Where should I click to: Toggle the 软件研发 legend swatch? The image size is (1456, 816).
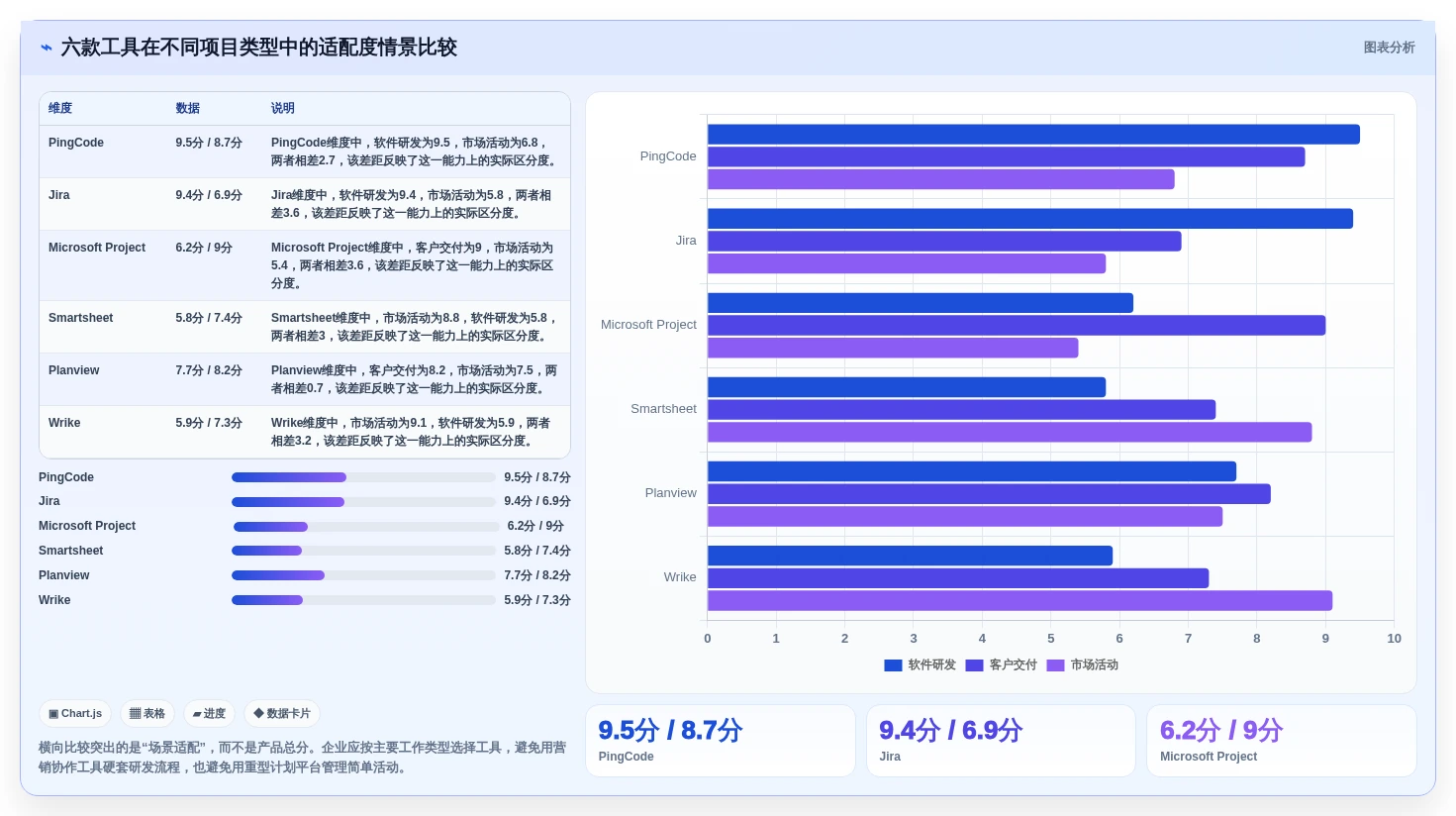coord(893,665)
